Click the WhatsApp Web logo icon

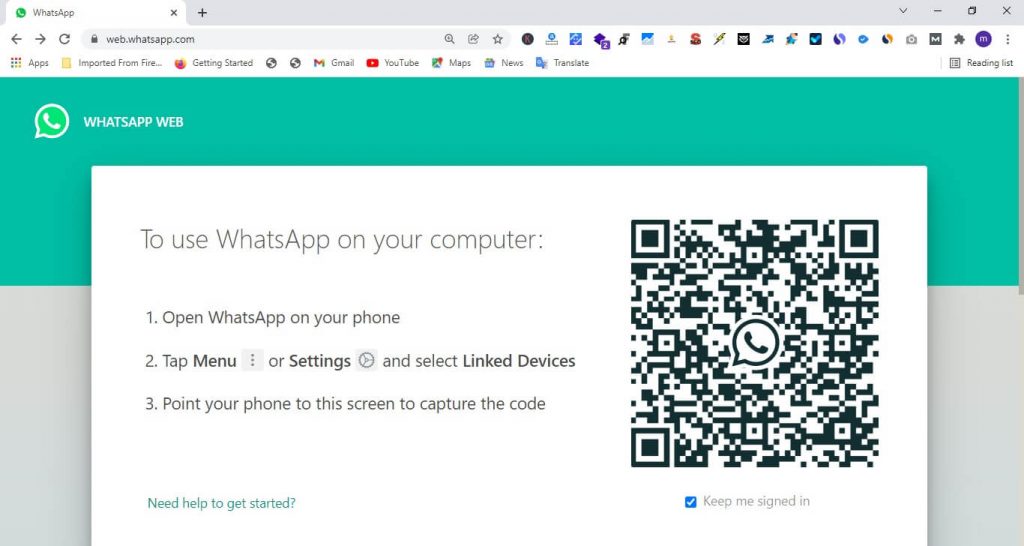(x=52, y=121)
